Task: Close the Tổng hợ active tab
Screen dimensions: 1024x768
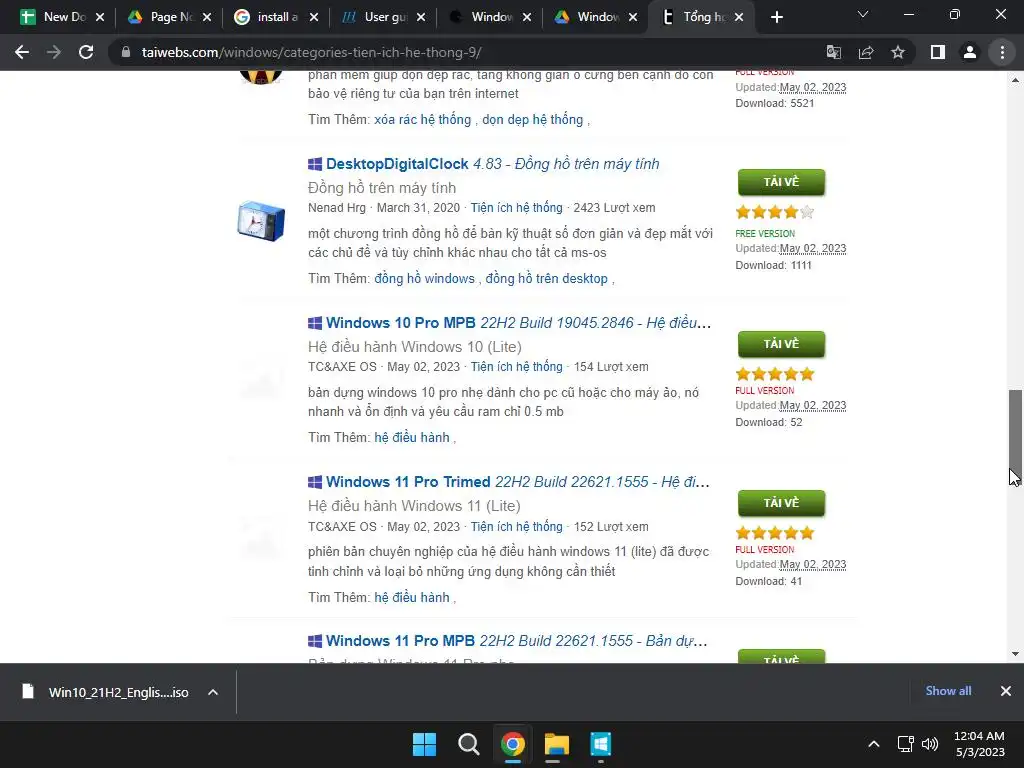Action: coord(739,17)
